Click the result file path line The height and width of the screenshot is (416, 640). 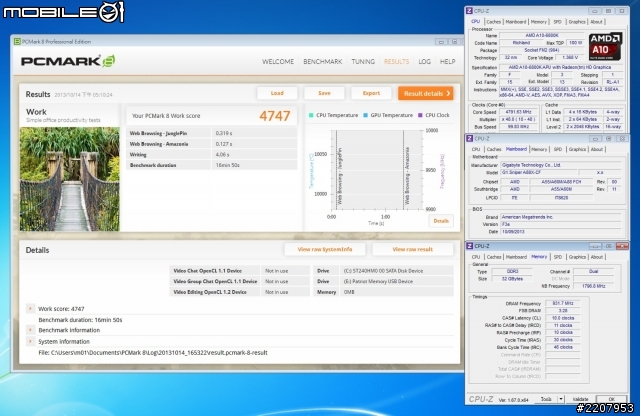[153, 353]
